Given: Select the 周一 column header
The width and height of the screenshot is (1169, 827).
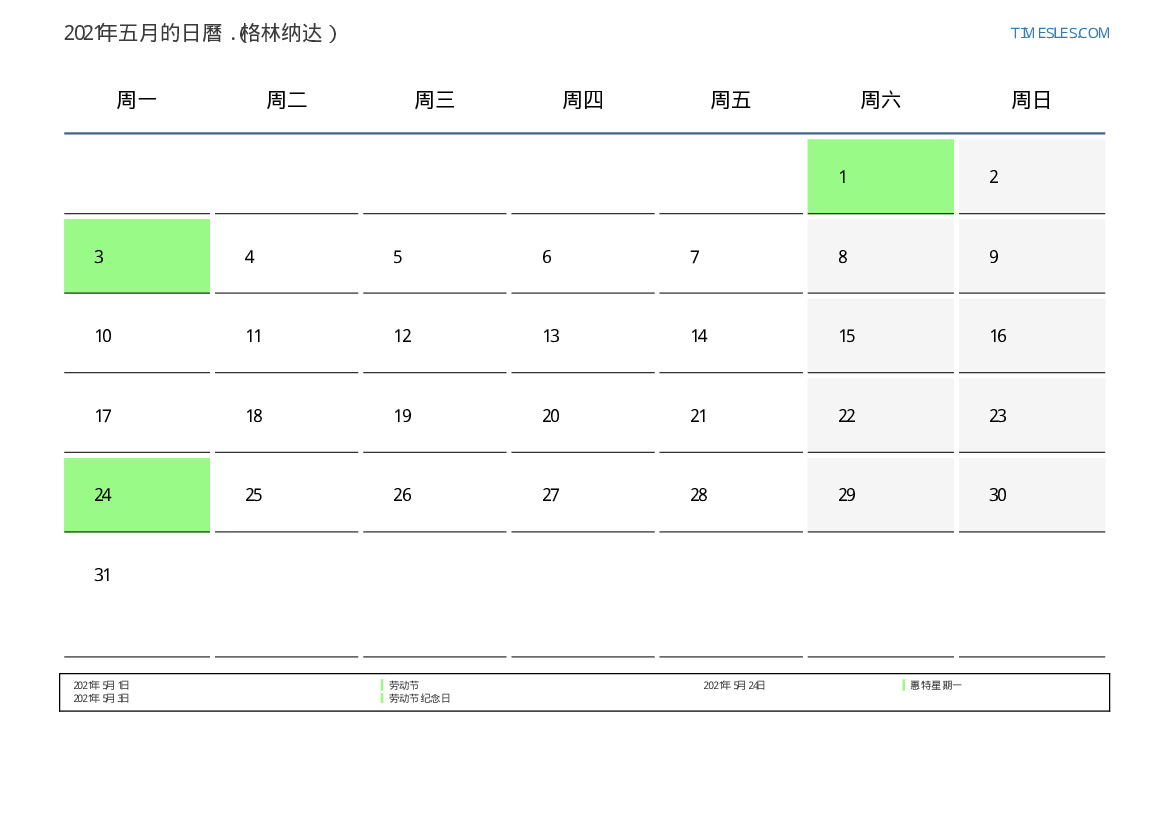Looking at the screenshot, I should [136, 99].
